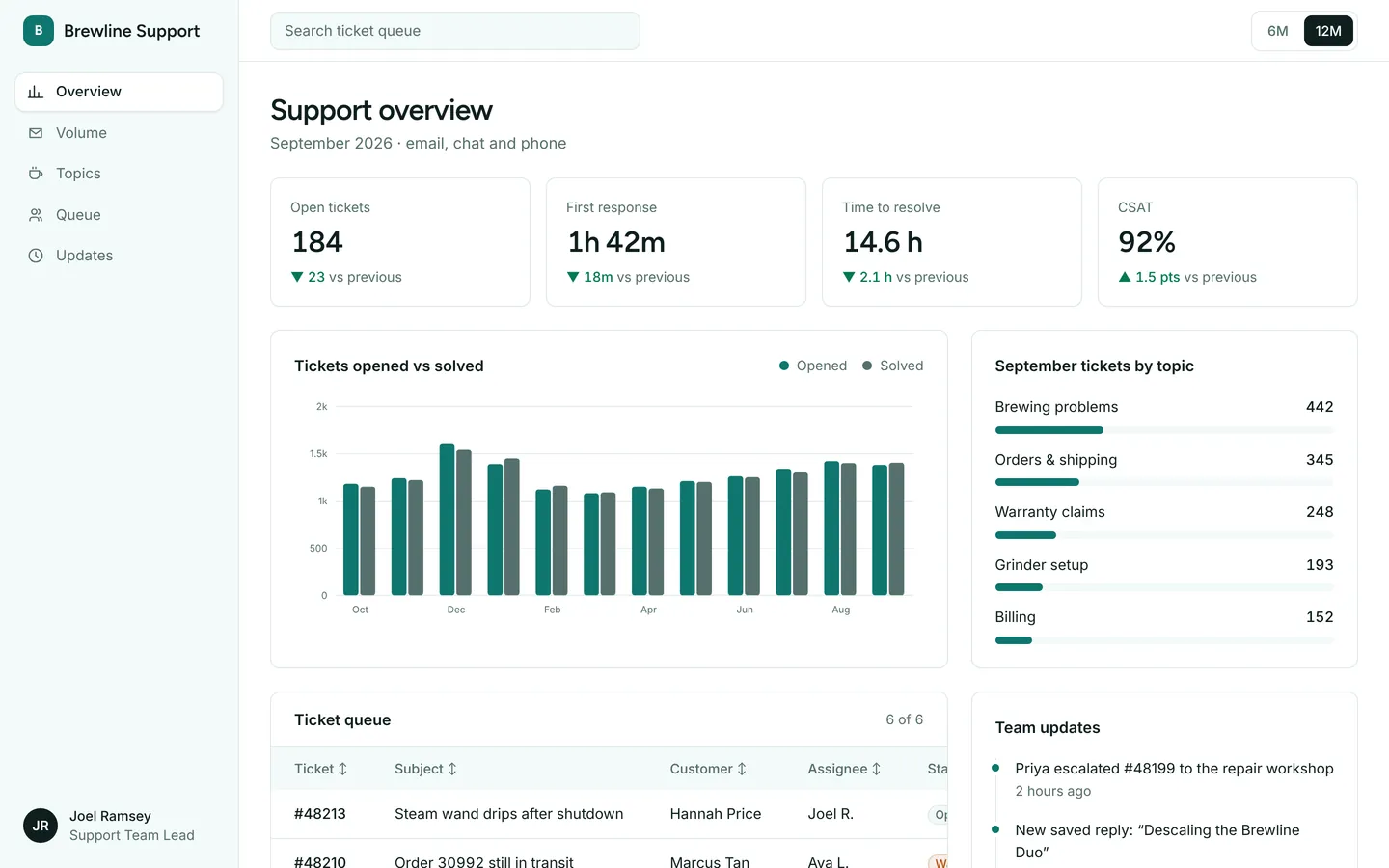Open the Updates section

[119, 256]
